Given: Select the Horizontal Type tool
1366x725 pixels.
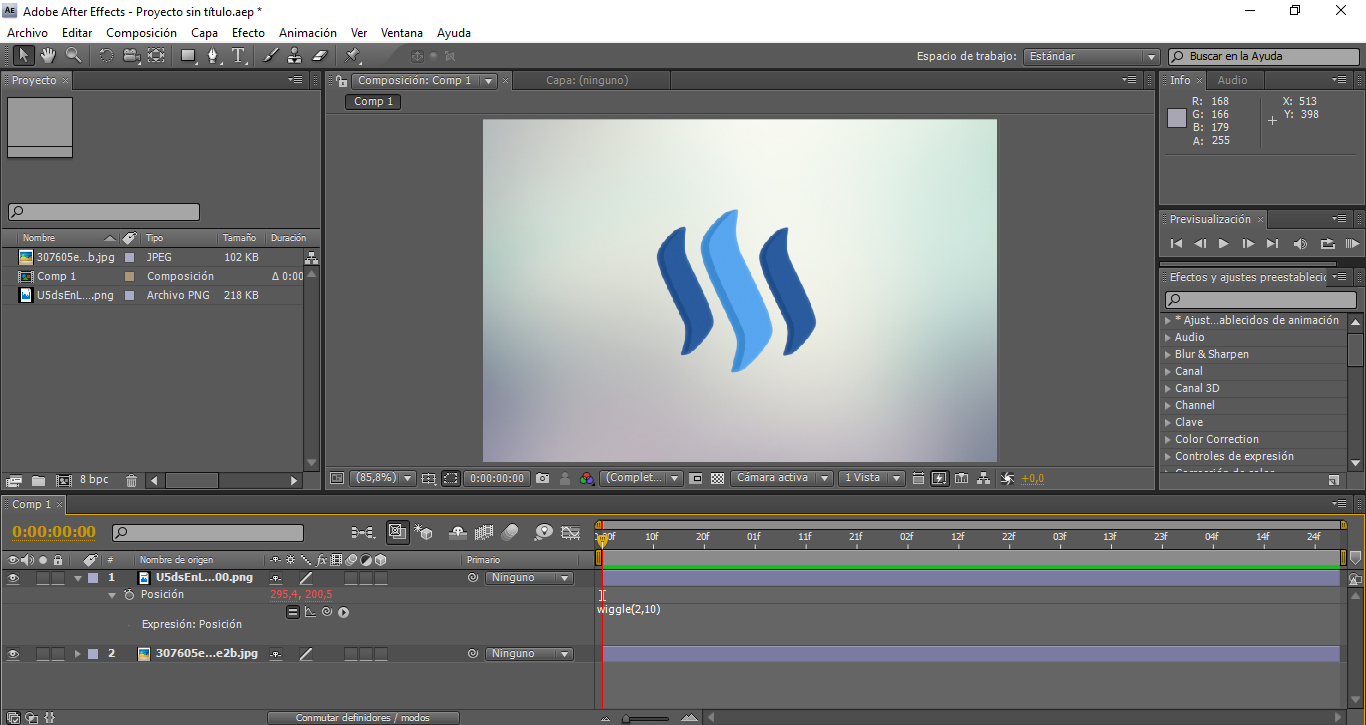Looking at the screenshot, I should point(239,56).
